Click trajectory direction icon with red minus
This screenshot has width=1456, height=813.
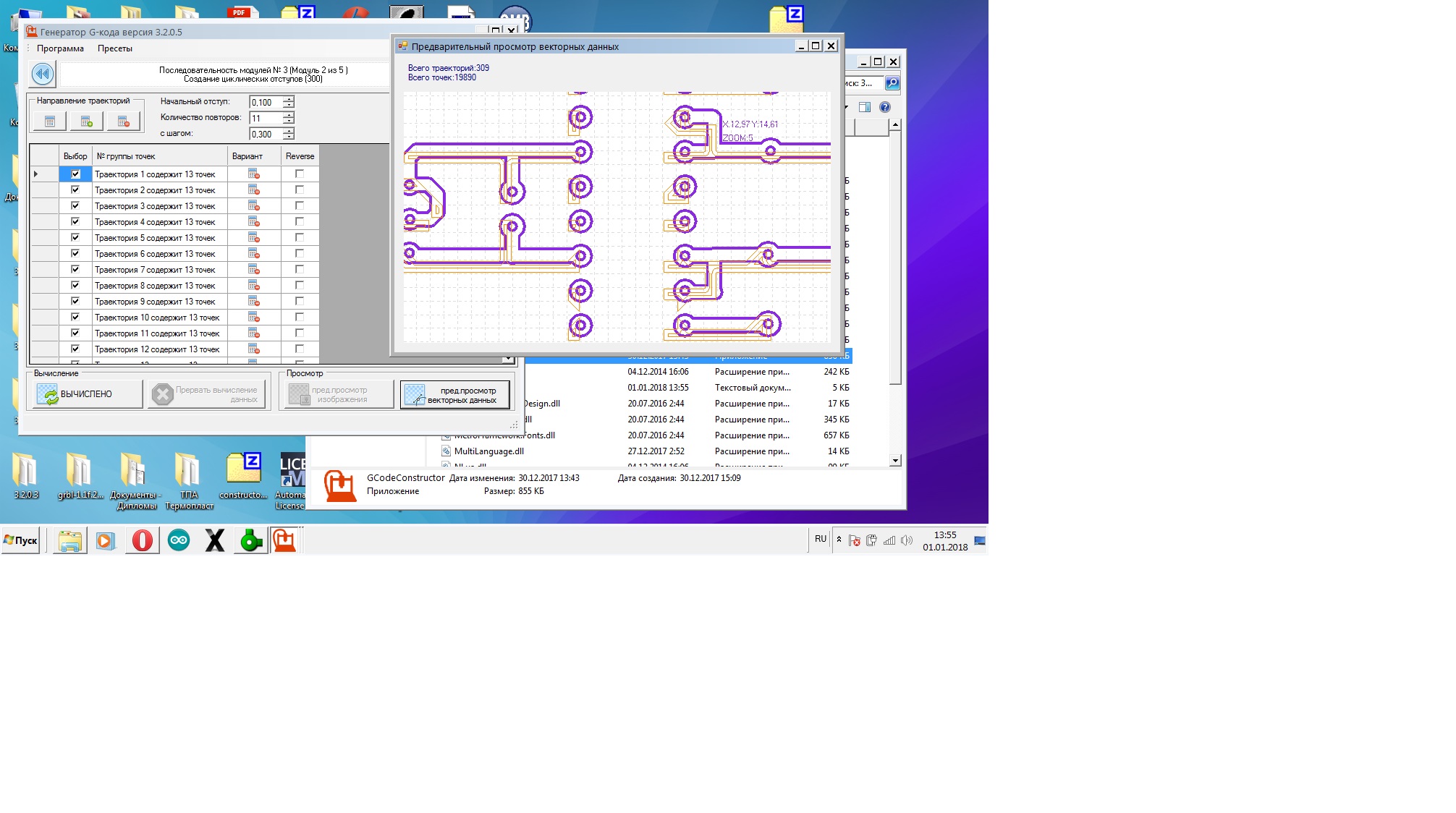click(124, 122)
